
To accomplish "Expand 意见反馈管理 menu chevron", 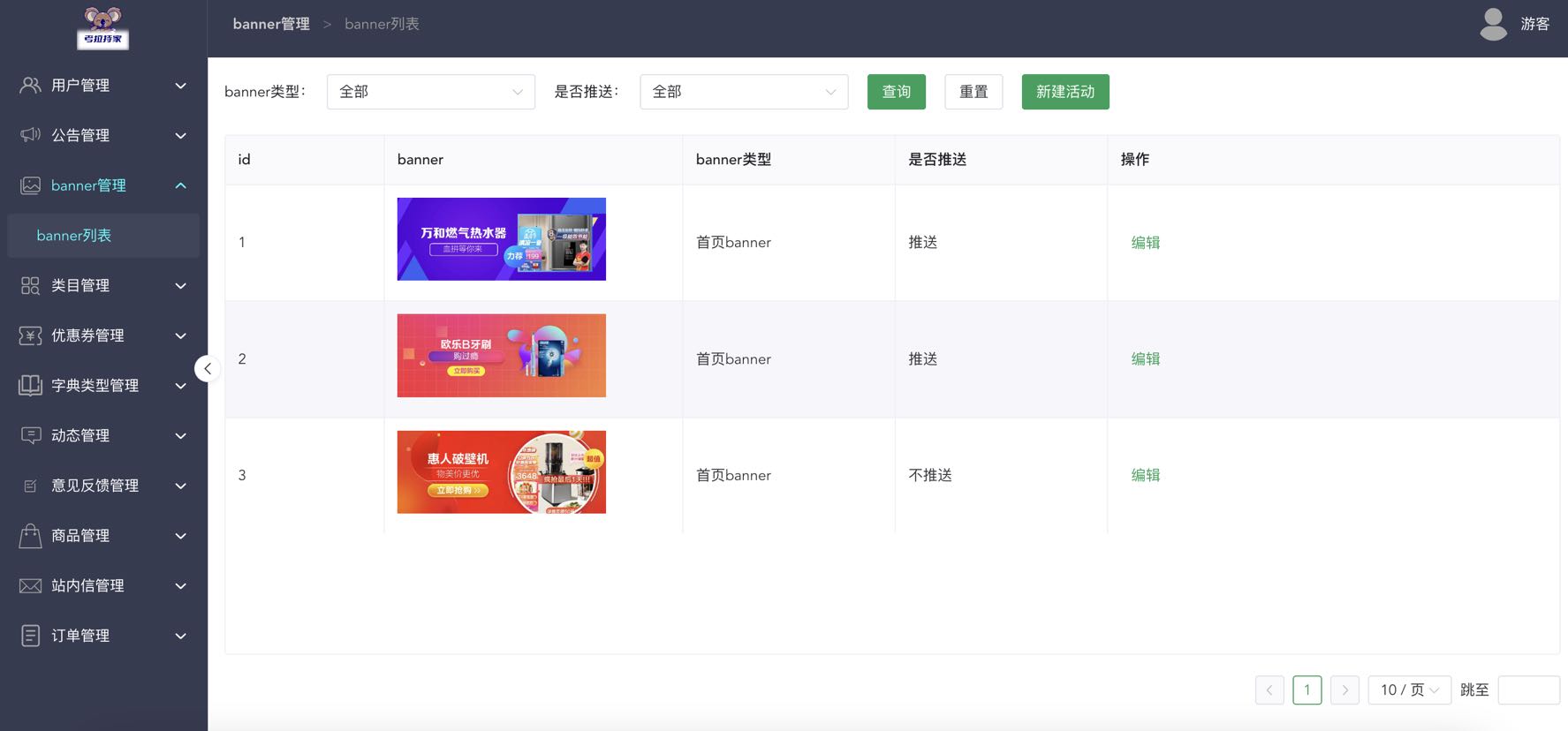I will point(180,486).
